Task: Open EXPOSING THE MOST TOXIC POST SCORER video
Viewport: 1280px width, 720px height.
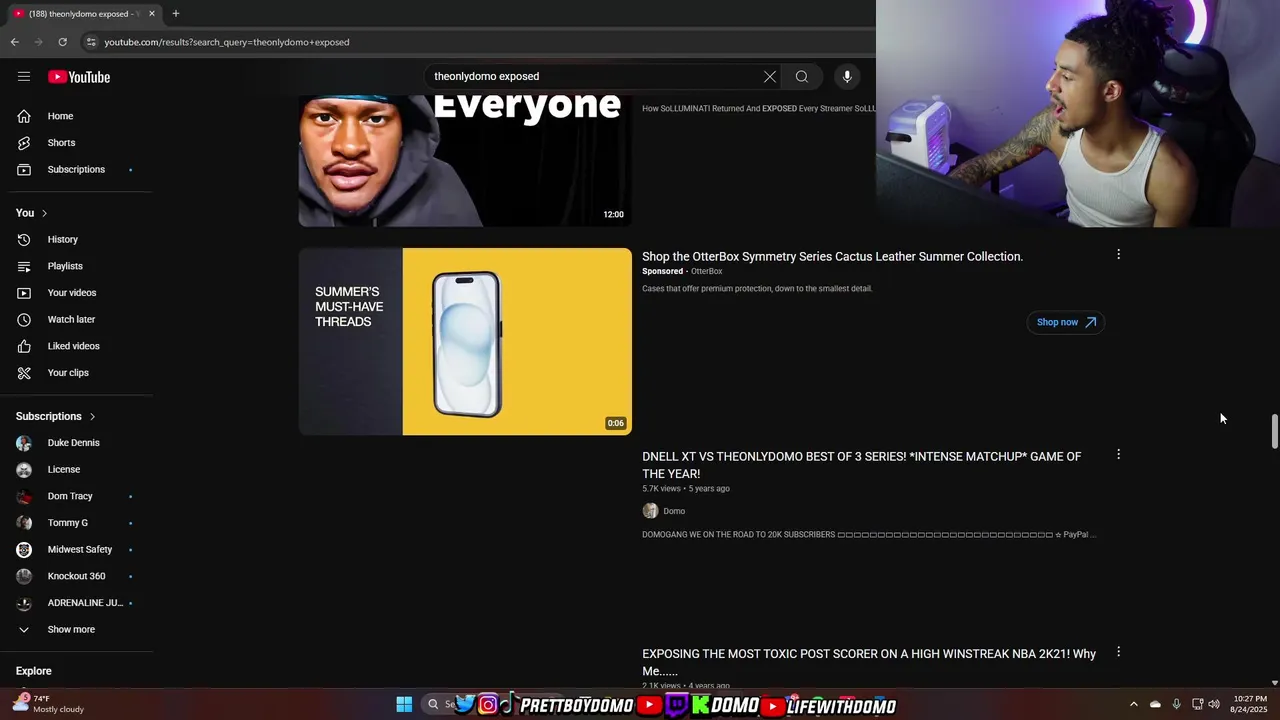Action: coord(869,662)
